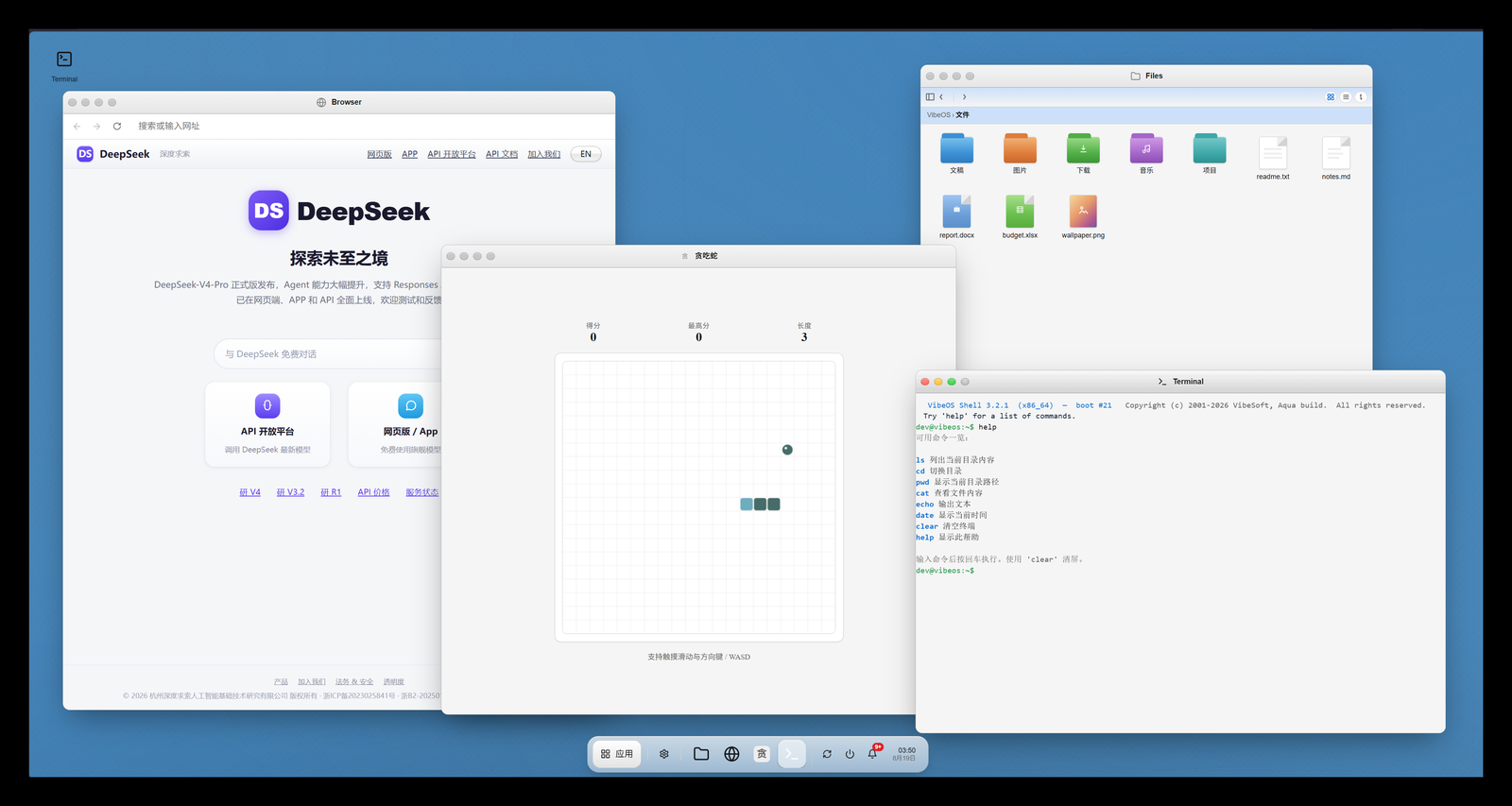Click the small DeepSeek logo in the page header
The height and width of the screenshot is (806, 1512).
point(85,154)
